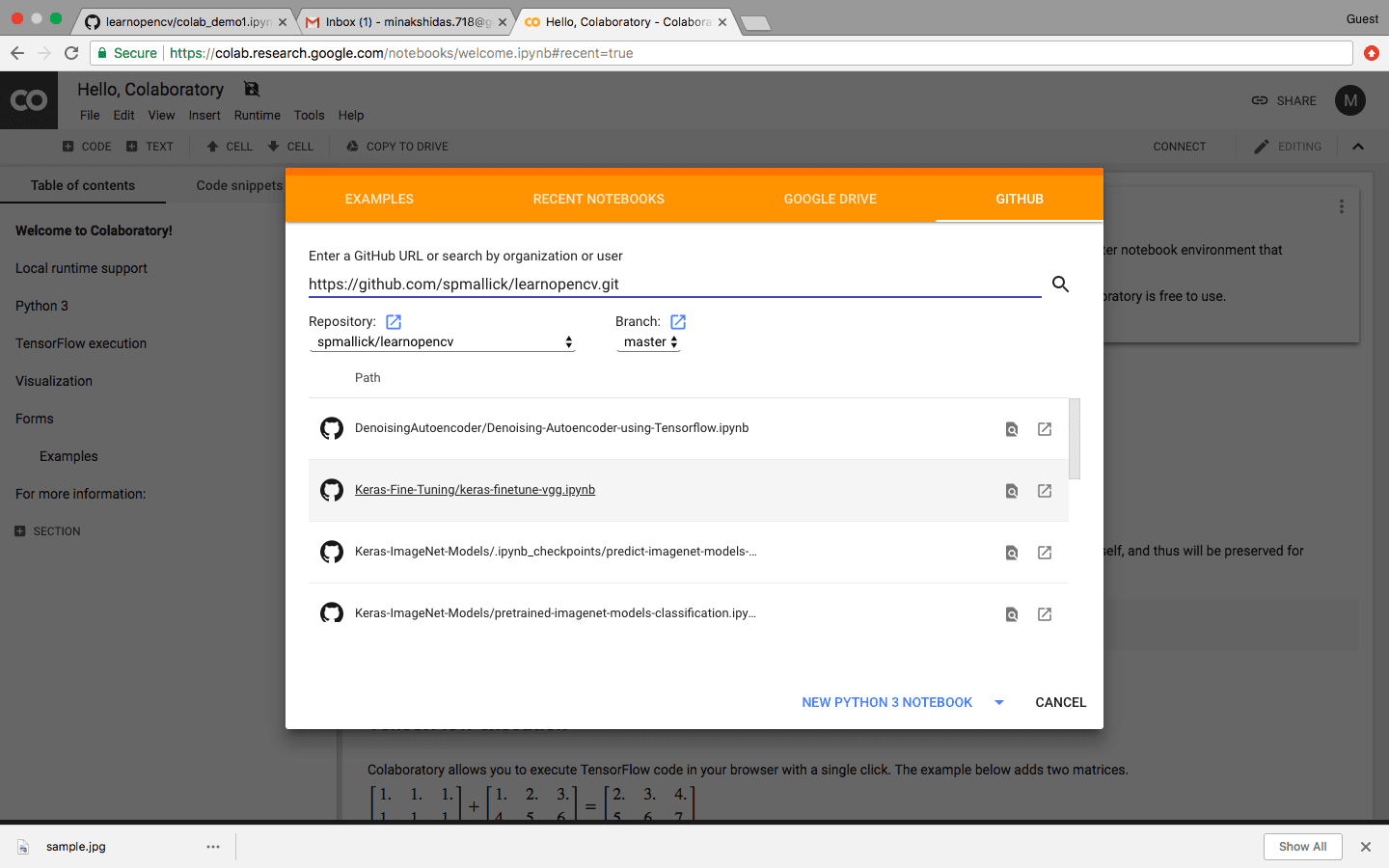1389x868 pixels.
Task: Open the Edit menu
Action: pos(123,115)
